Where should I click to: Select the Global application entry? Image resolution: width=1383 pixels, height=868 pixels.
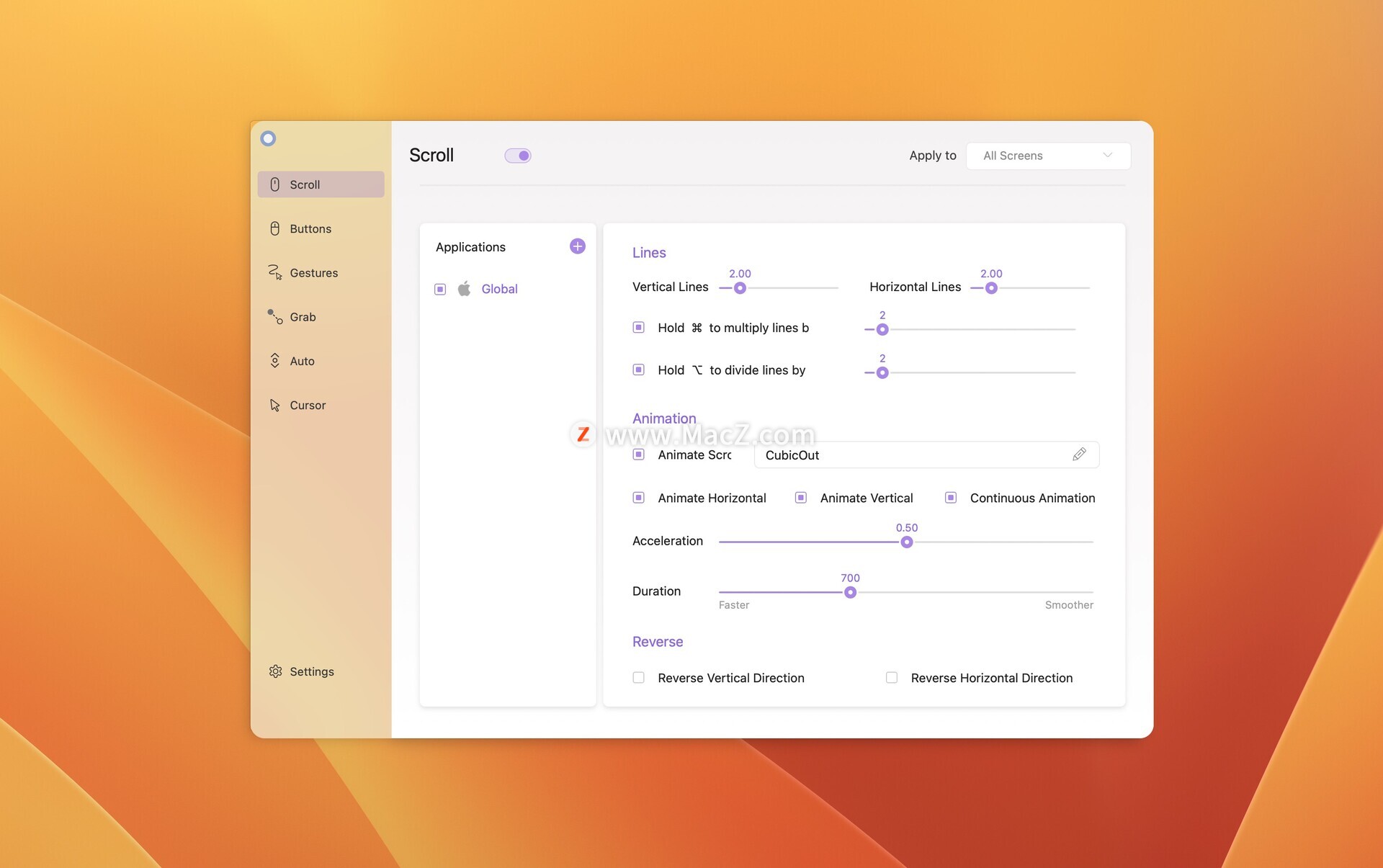point(499,289)
